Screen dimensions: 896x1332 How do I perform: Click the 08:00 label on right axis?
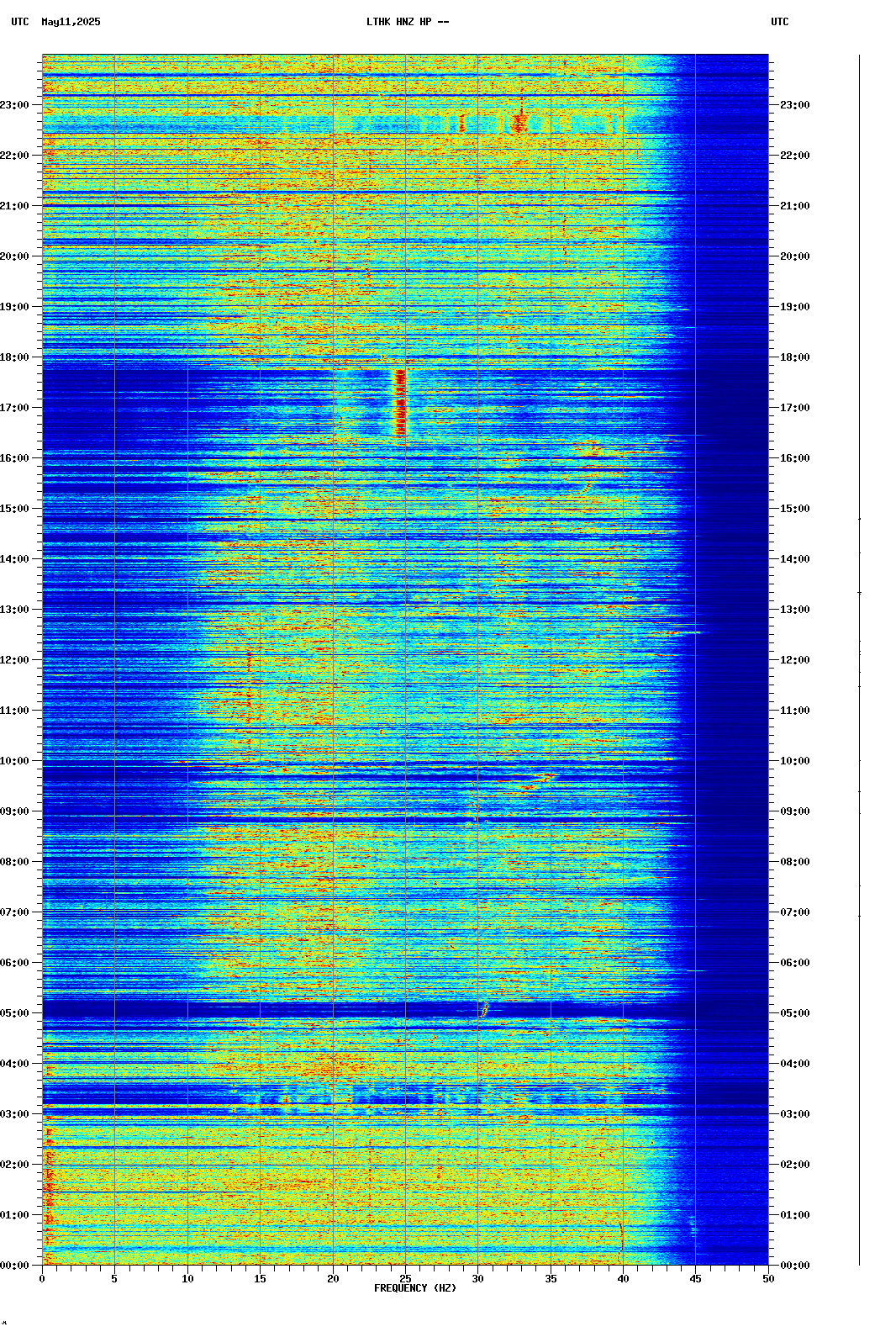click(795, 862)
